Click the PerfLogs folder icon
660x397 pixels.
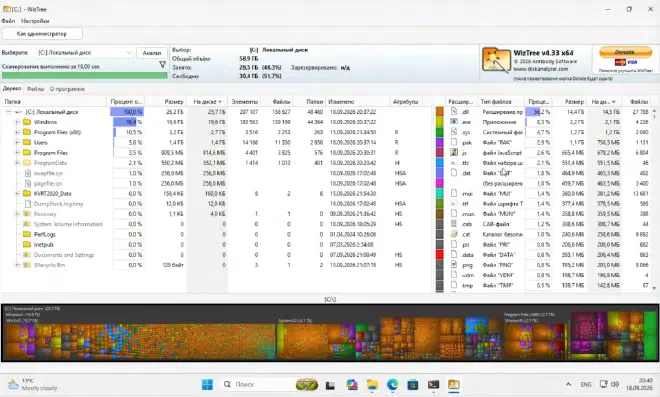tap(27, 234)
